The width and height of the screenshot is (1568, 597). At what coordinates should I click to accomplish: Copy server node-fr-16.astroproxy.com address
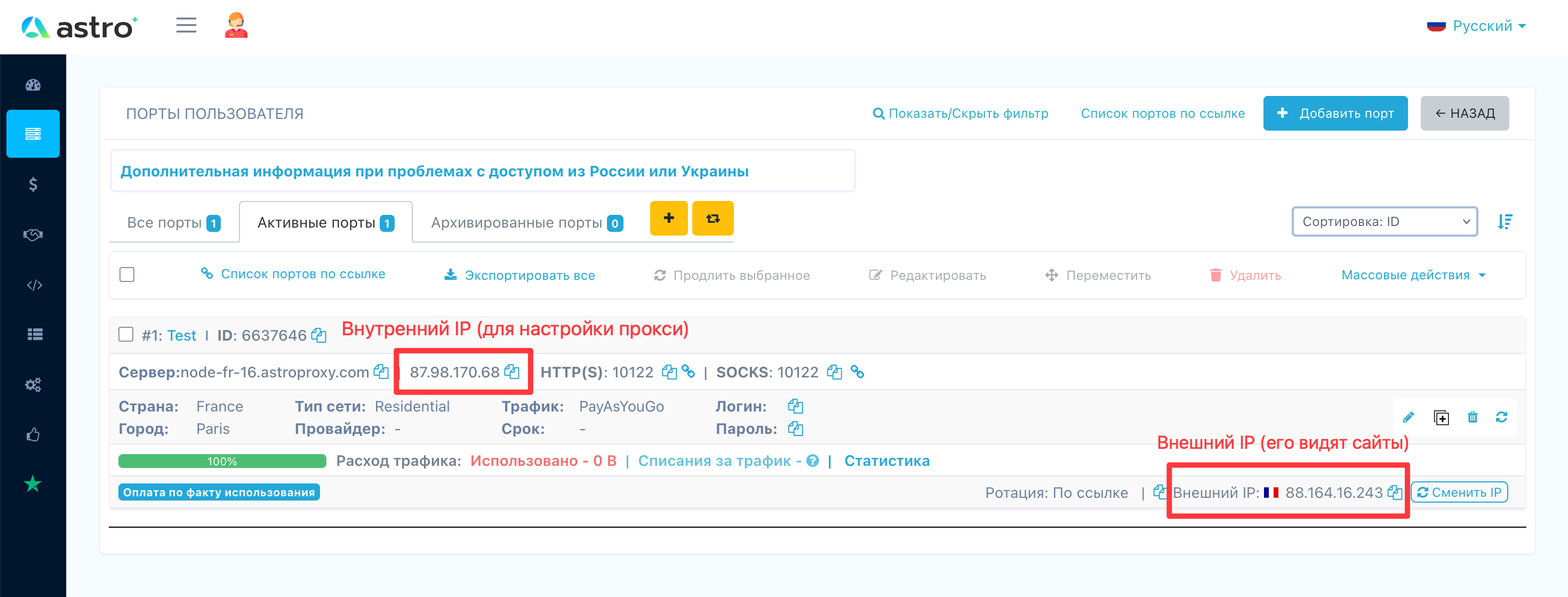(x=381, y=371)
